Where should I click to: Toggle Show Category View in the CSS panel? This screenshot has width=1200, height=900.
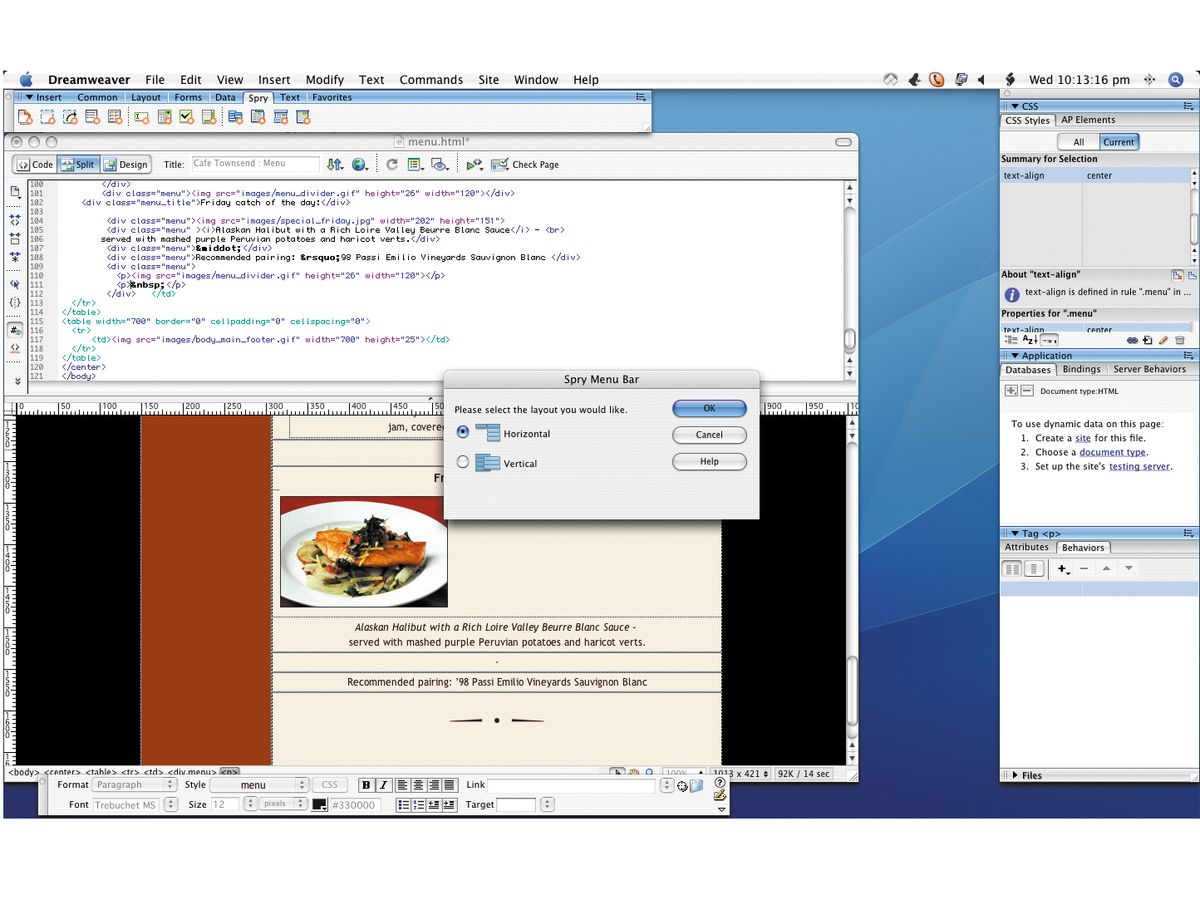[1011, 340]
